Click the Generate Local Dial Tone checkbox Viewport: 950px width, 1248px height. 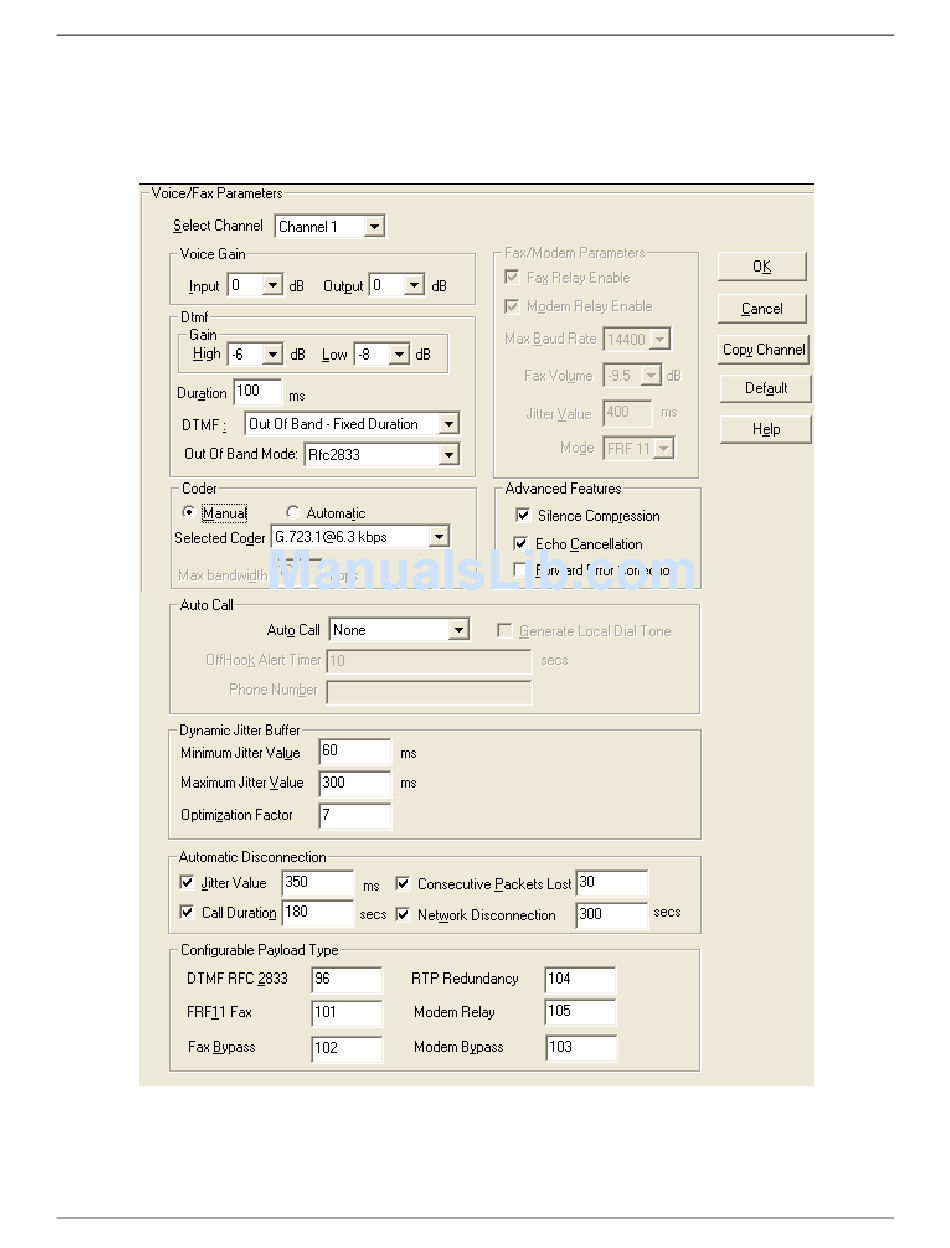coord(505,631)
